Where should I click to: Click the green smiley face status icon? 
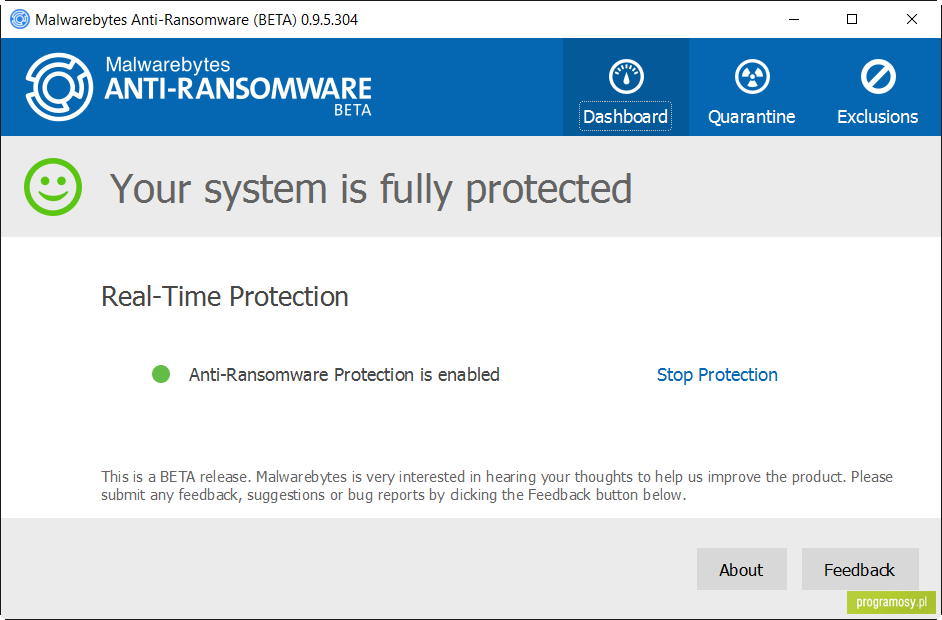click(x=53, y=187)
